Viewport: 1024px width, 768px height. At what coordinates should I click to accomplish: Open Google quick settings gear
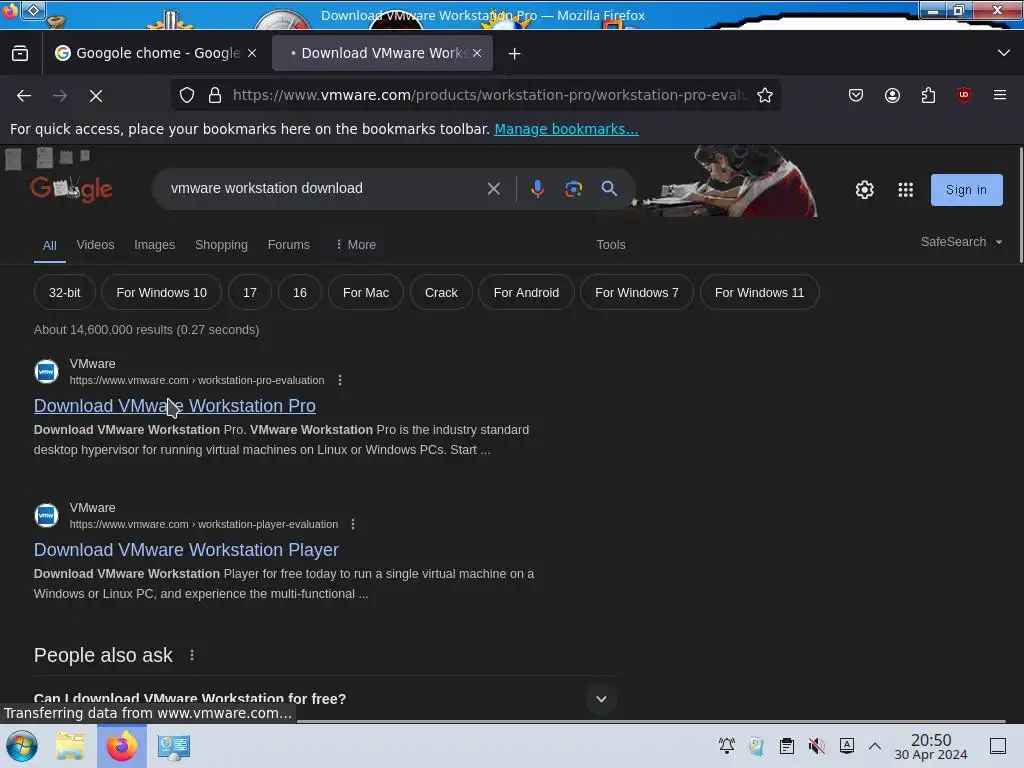pos(865,189)
